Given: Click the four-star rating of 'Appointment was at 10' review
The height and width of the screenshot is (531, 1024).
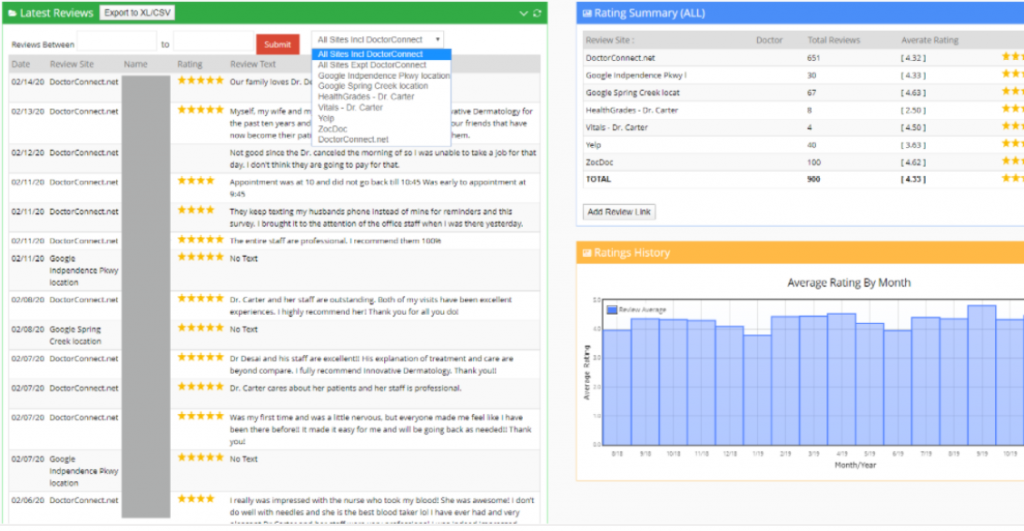Looking at the screenshot, I should pyautogui.click(x=196, y=180).
